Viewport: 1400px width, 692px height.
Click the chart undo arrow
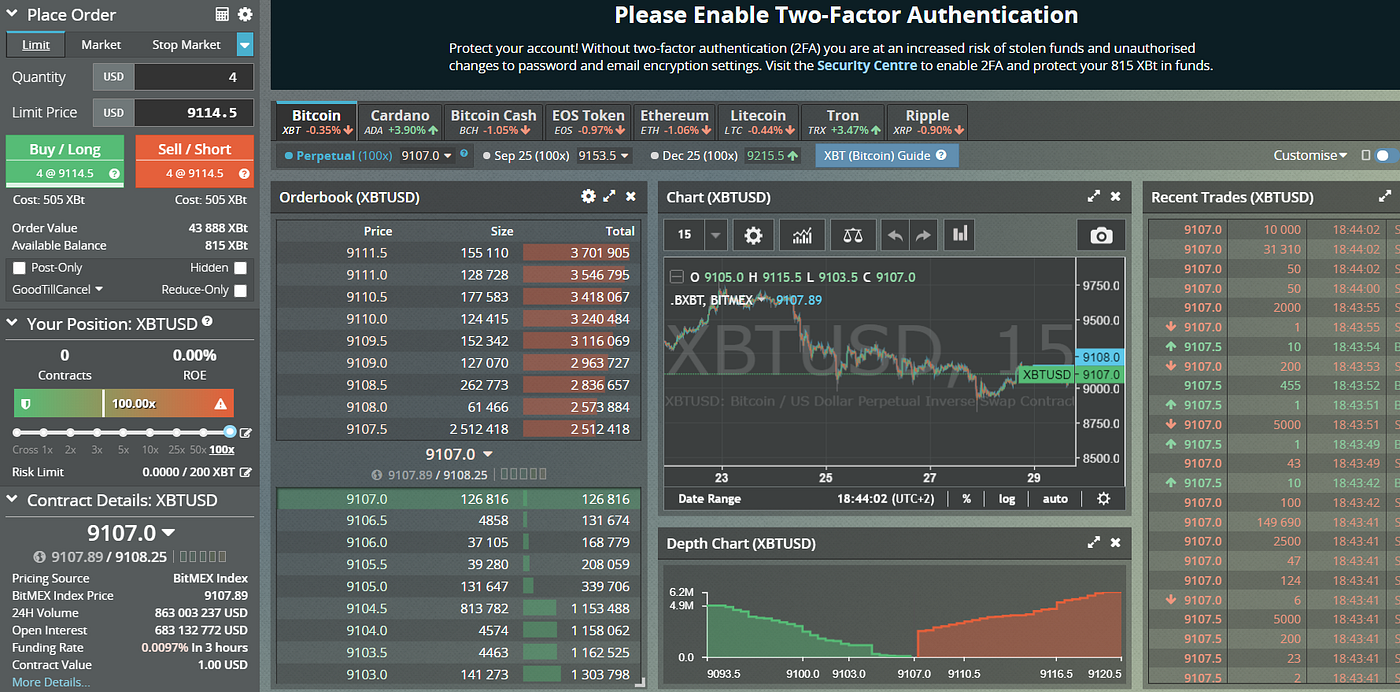pyautogui.click(x=895, y=236)
